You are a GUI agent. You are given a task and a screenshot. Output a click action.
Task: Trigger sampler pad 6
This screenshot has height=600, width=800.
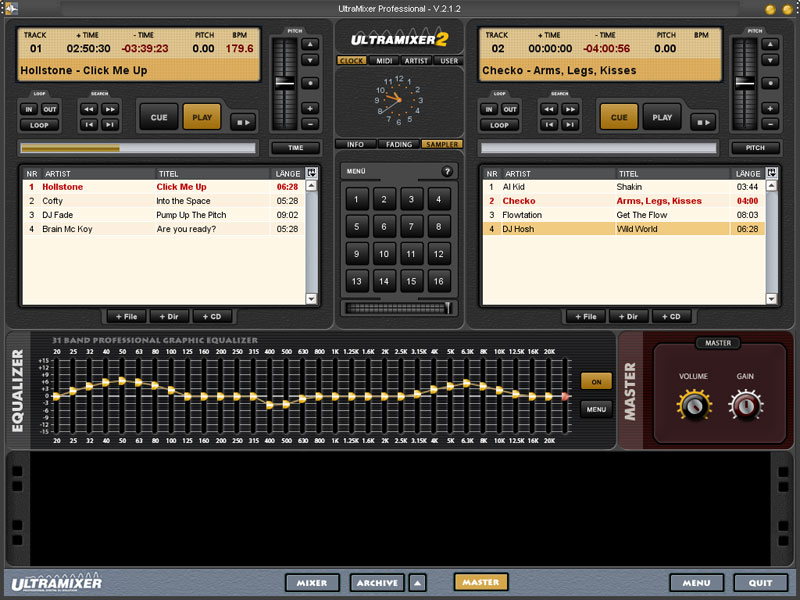tap(384, 227)
